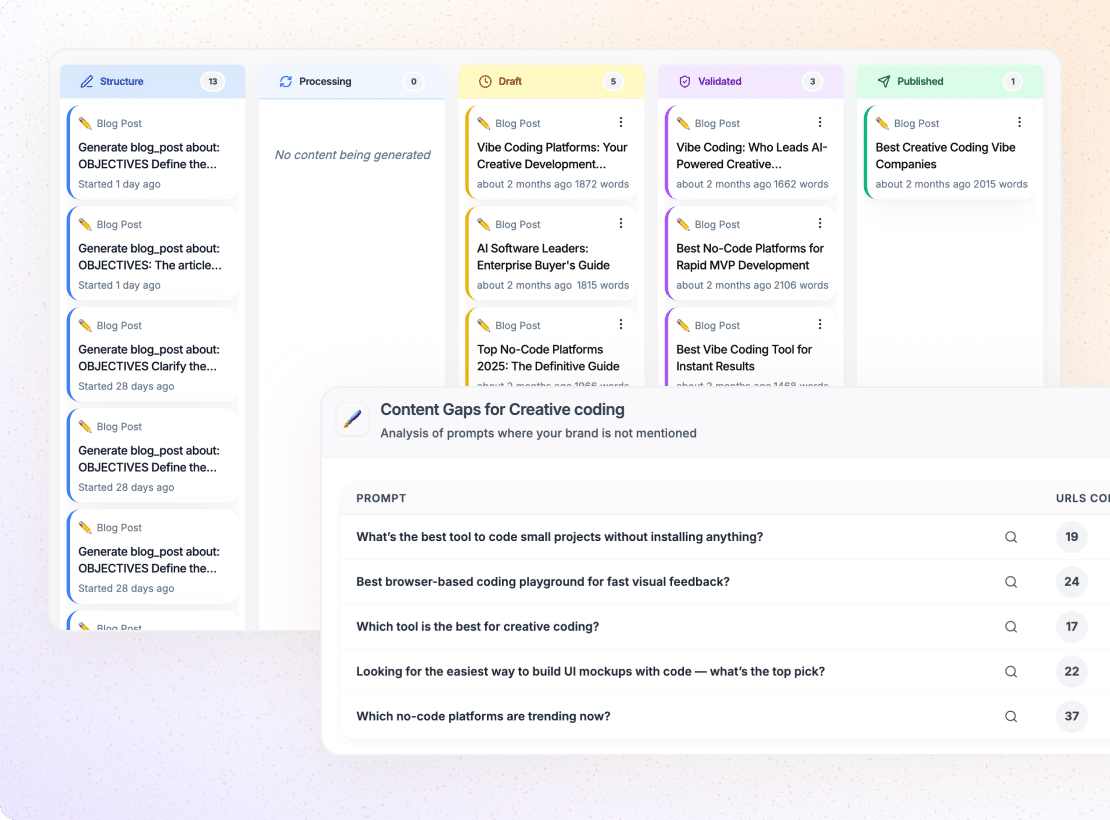Click the Draft column clock icon
This screenshot has height=820, width=1110.
click(x=485, y=82)
